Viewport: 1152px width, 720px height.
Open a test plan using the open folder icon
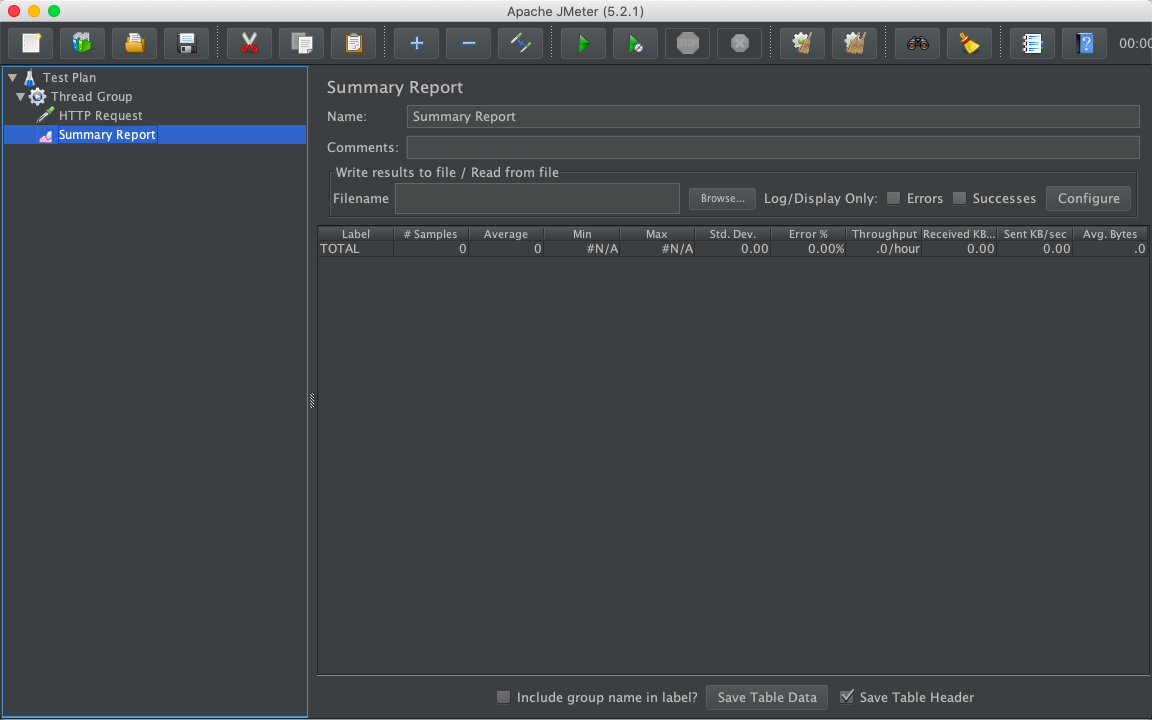pos(135,43)
